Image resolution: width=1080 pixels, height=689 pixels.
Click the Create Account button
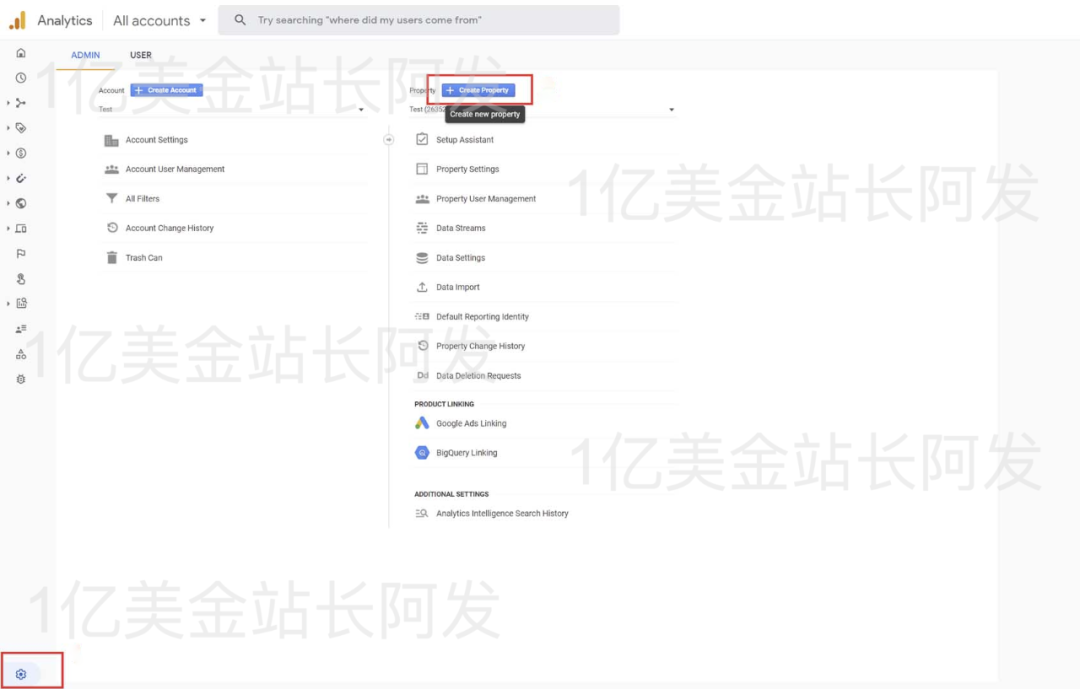(167, 90)
